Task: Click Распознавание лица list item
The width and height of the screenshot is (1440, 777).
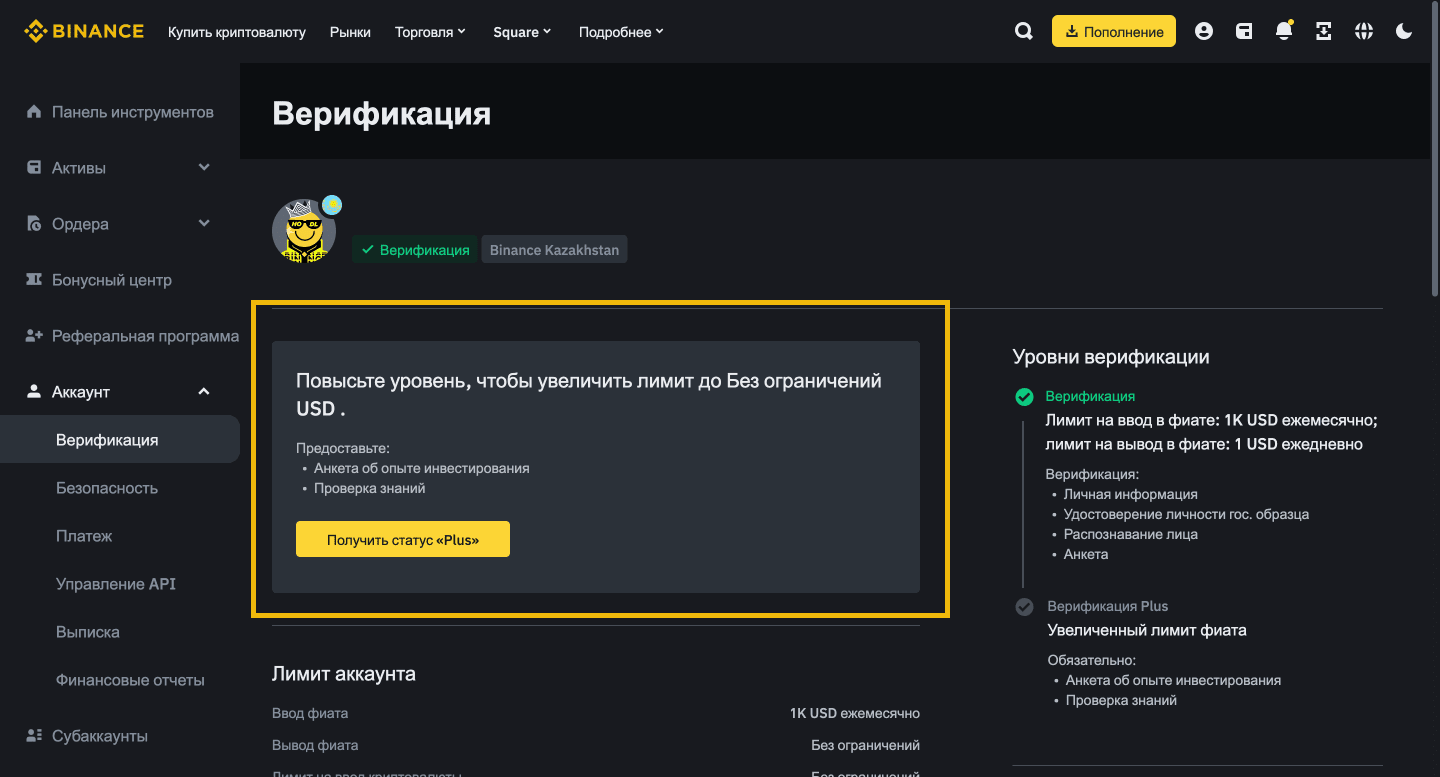Action: 1131,534
